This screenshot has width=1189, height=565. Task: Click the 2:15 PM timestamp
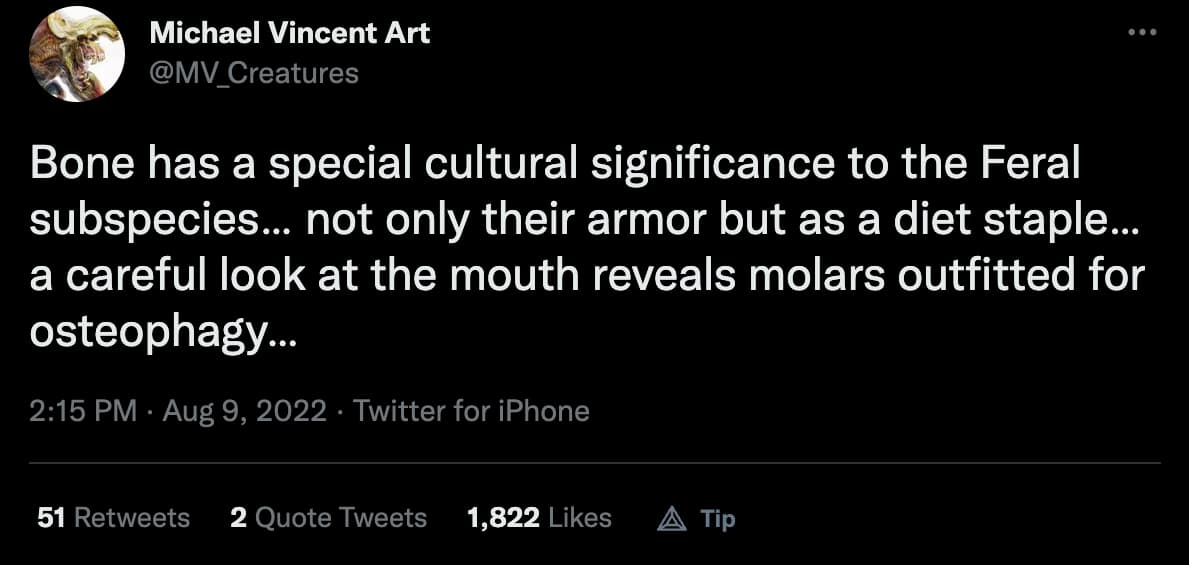[x=83, y=411]
